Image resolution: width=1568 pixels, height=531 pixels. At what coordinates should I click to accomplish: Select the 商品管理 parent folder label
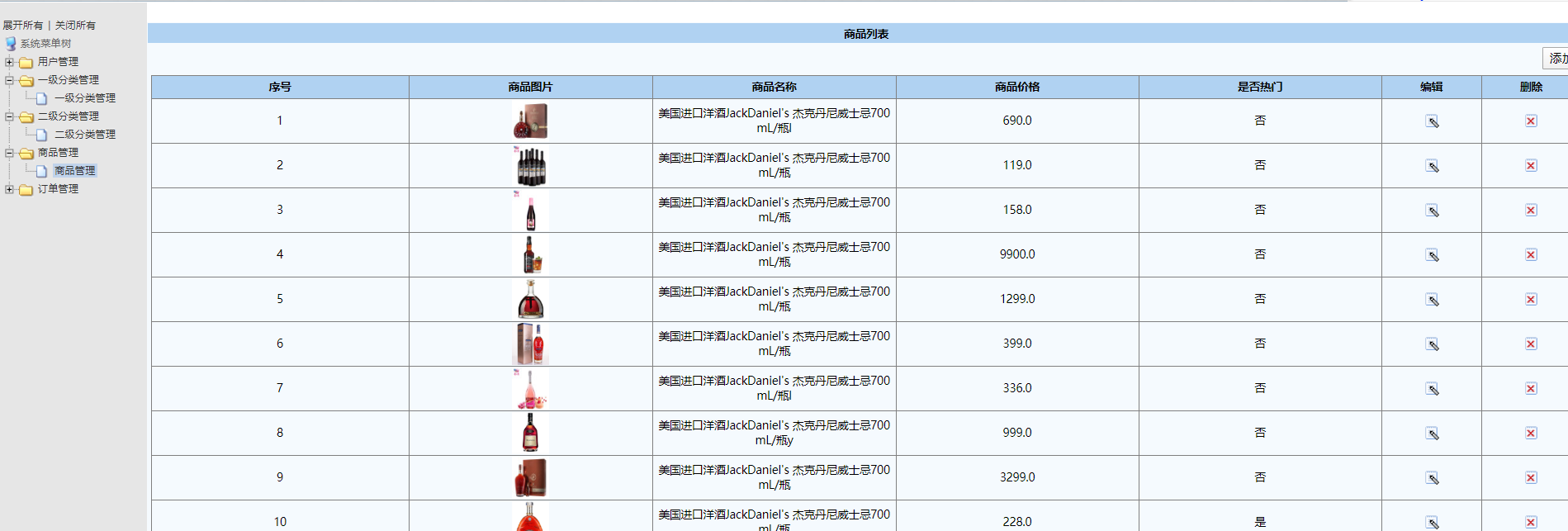click(x=58, y=153)
